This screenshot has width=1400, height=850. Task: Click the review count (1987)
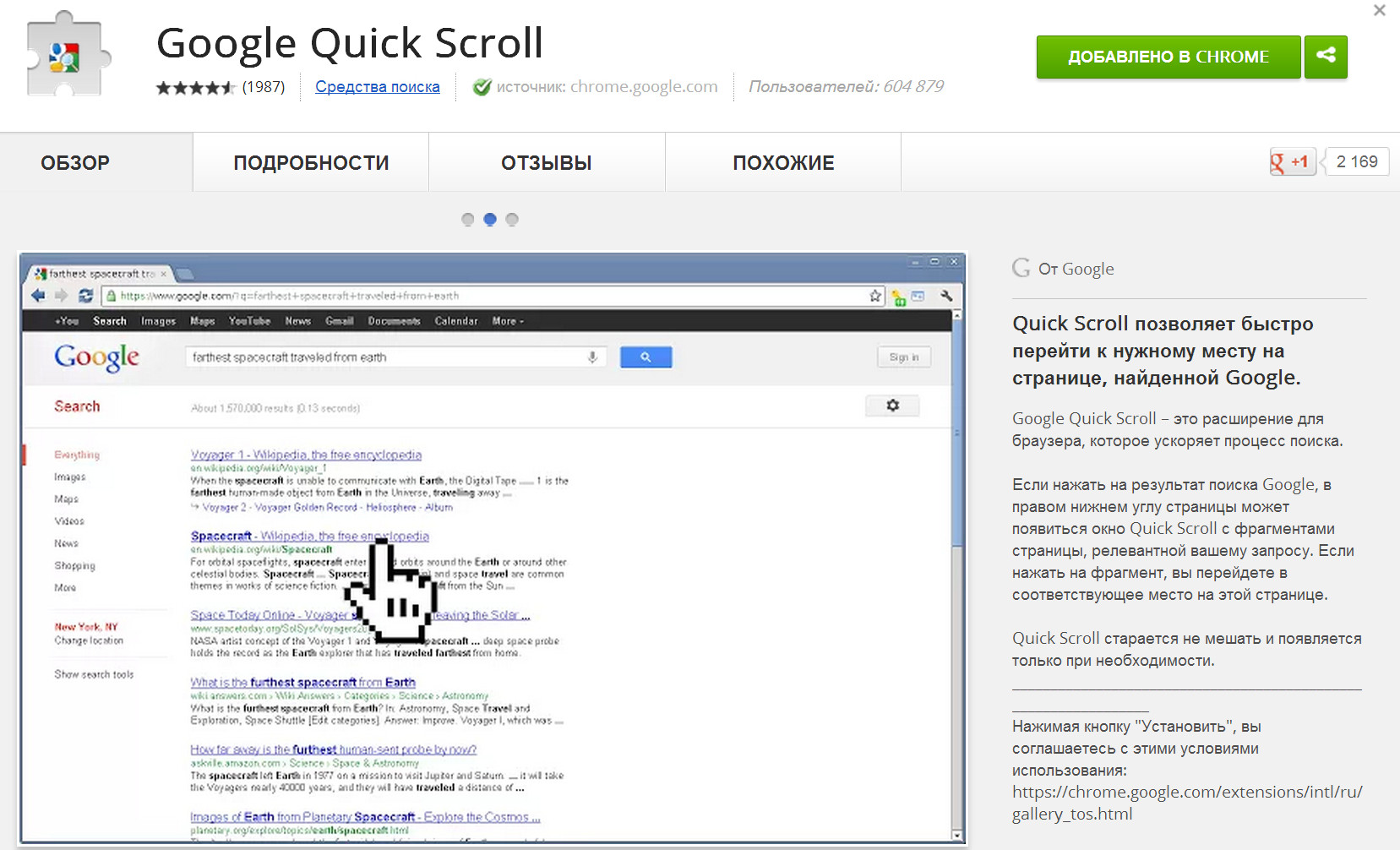[264, 87]
